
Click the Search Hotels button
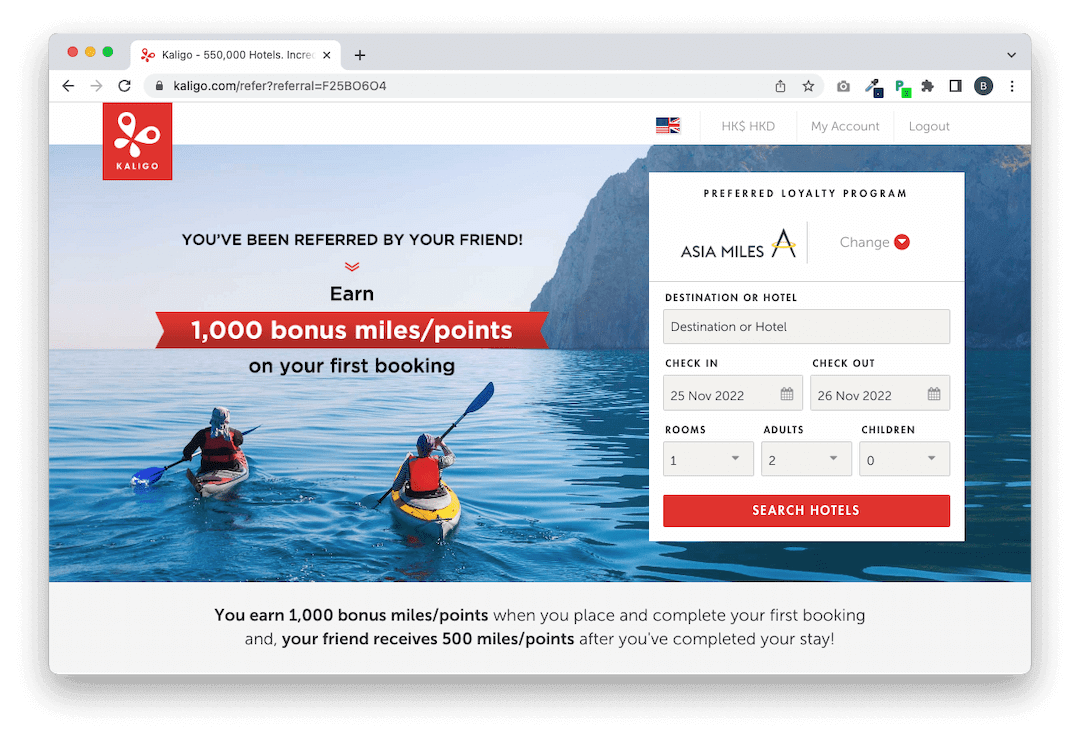(806, 510)
